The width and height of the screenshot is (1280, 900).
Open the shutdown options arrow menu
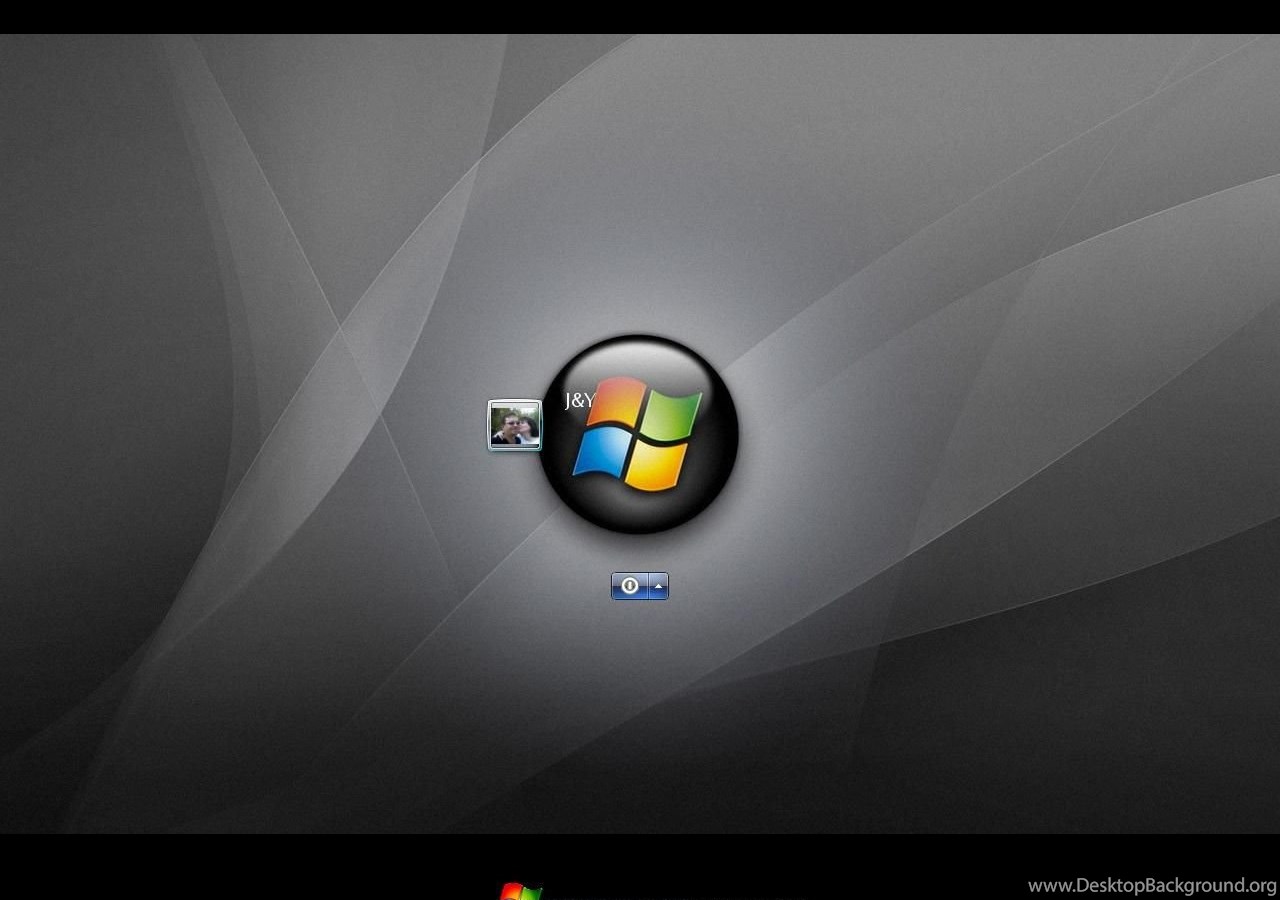coord(658,586)
